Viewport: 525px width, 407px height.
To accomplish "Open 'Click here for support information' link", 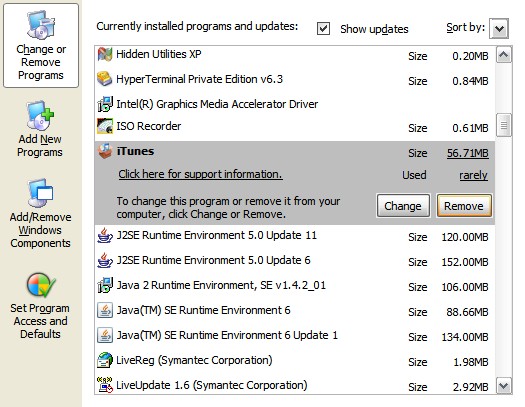I will pos(200,174).
